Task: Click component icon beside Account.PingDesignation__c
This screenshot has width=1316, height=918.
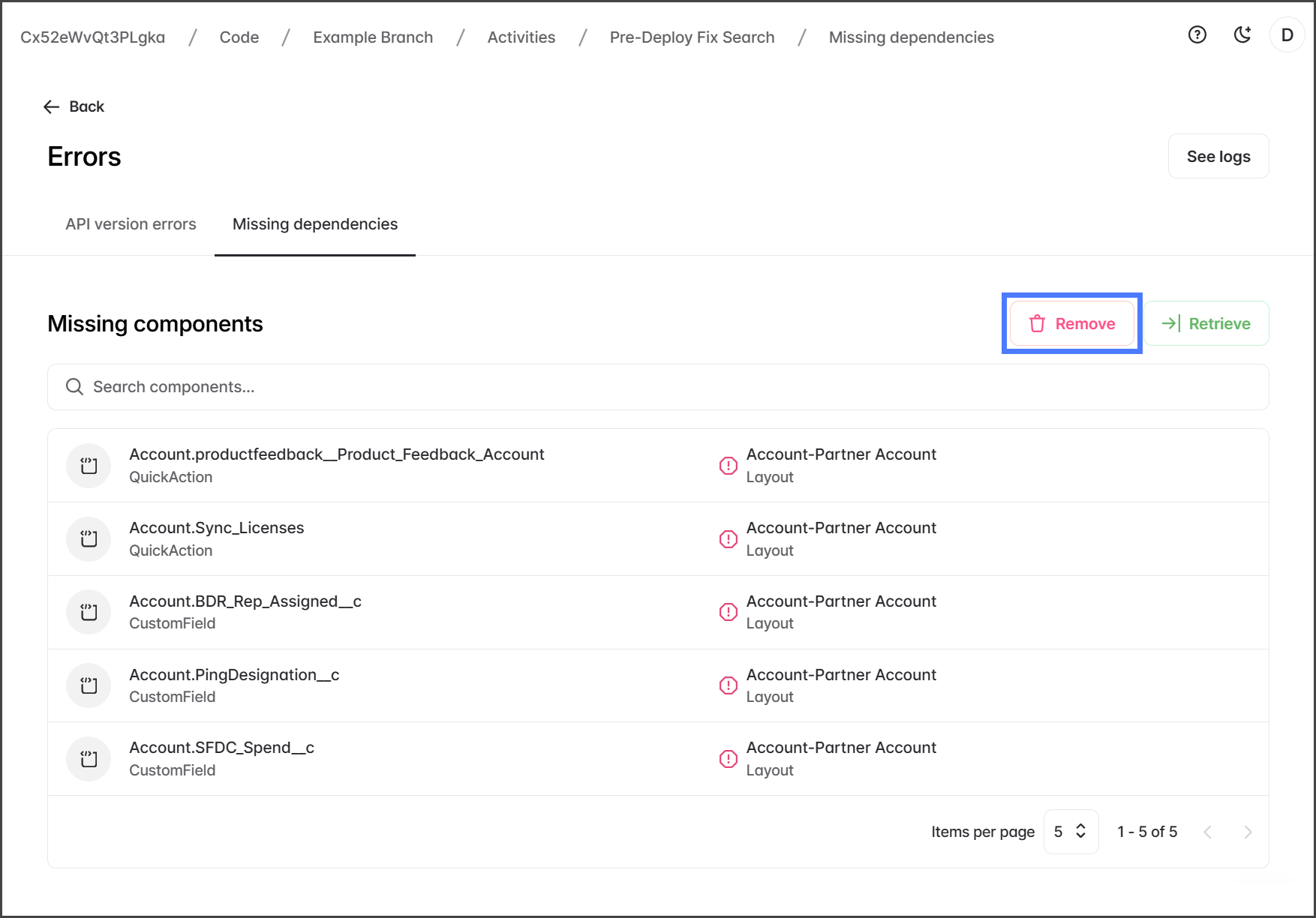Action: click(89, 685)
